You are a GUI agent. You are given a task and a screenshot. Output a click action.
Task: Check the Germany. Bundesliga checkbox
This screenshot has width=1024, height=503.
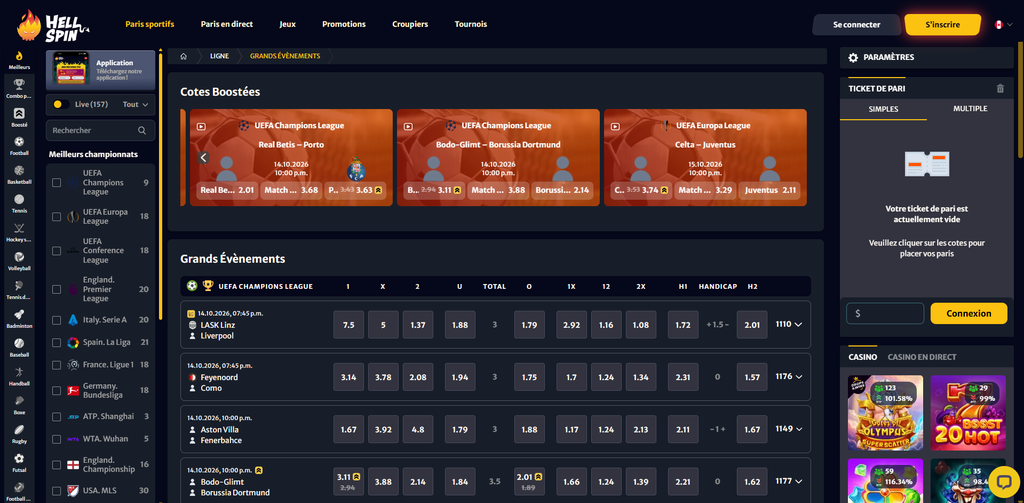tap(57, 391)
